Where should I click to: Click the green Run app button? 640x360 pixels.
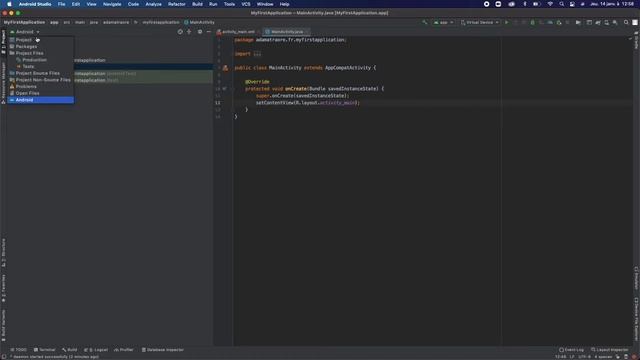tap(507, 22)
